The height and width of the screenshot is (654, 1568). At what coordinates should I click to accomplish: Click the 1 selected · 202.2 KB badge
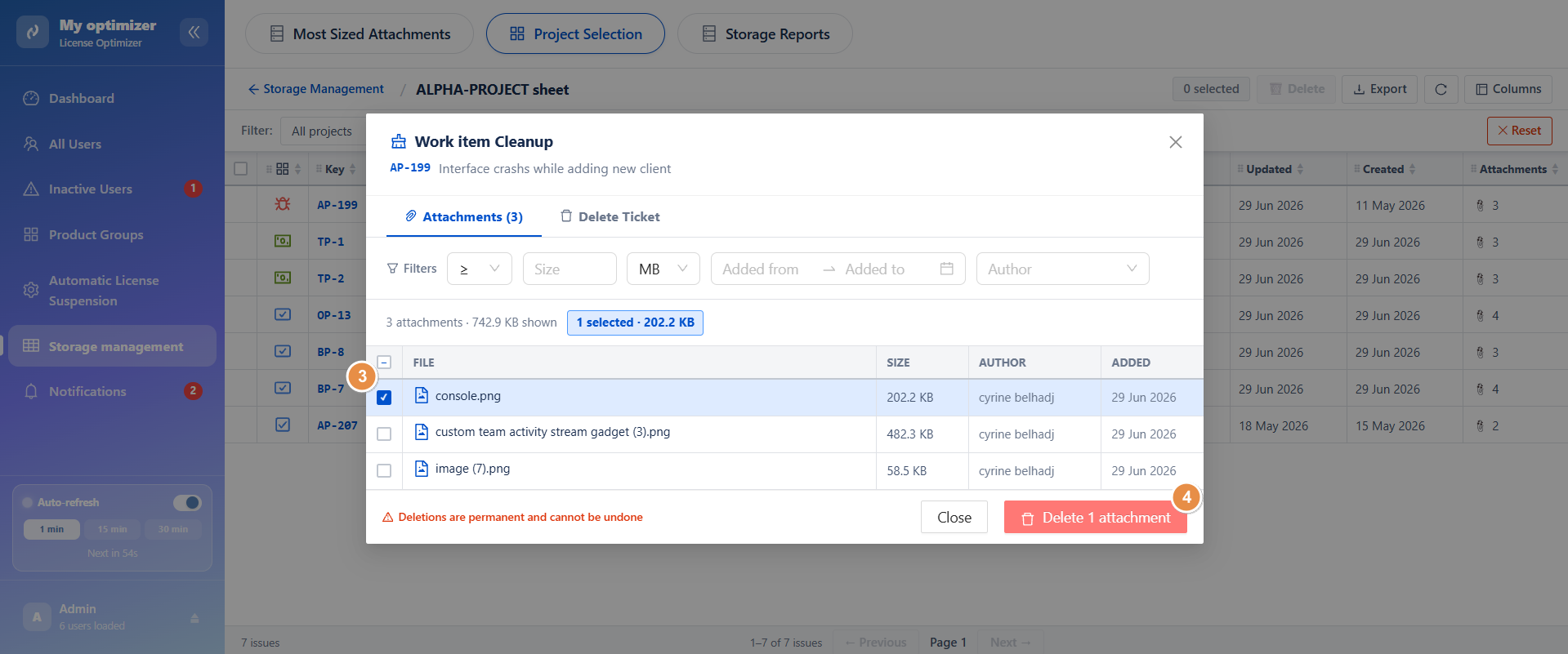636,323
